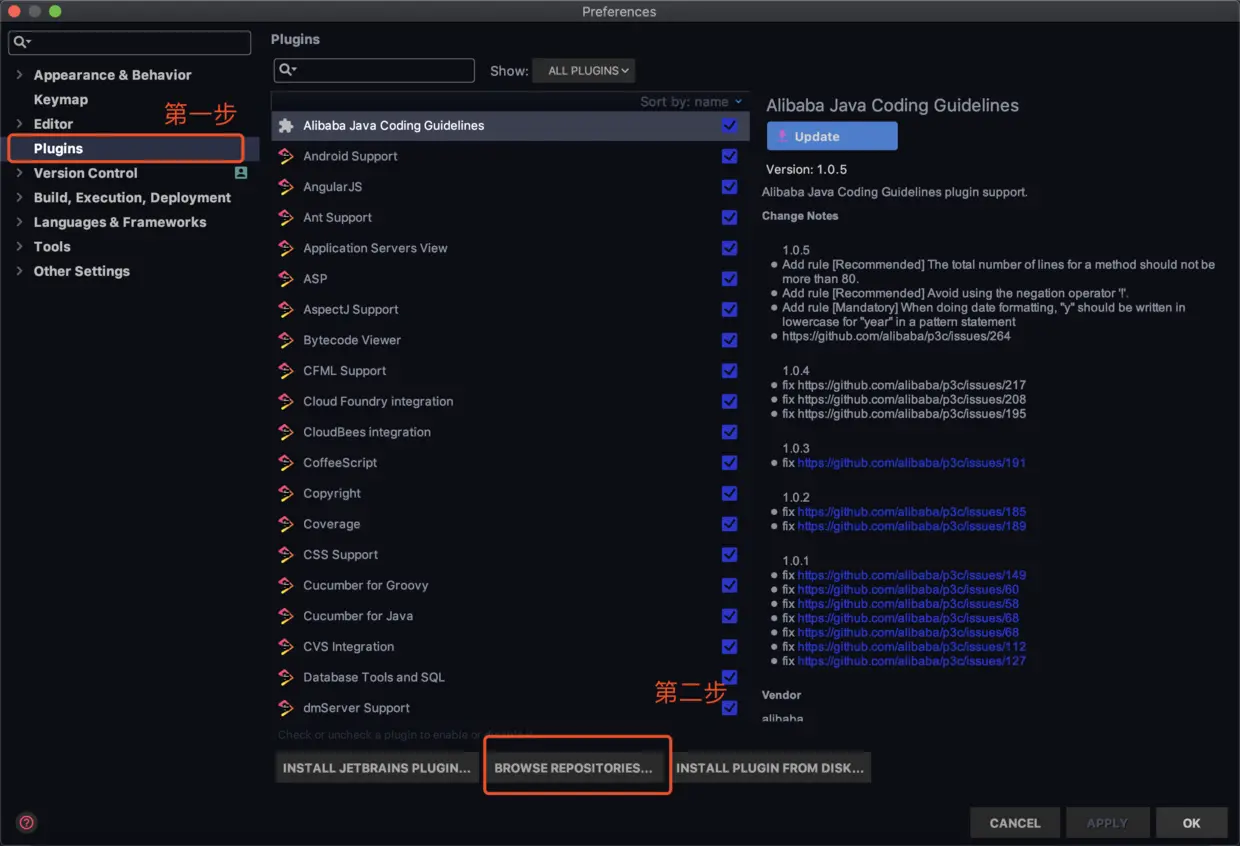The image size is (1240, 846).
Task: Open the Show ALL PLUGINS dropdown
Action: (x=584, y=71)
